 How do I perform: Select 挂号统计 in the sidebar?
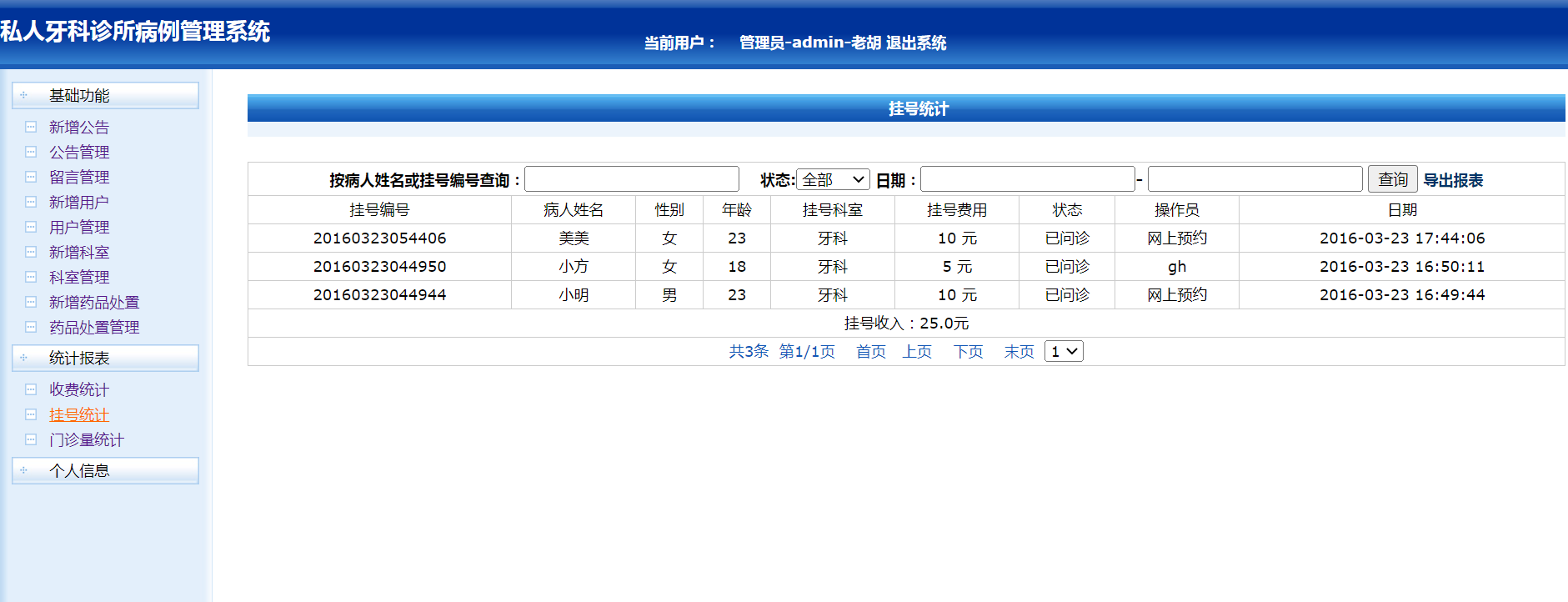79,414
